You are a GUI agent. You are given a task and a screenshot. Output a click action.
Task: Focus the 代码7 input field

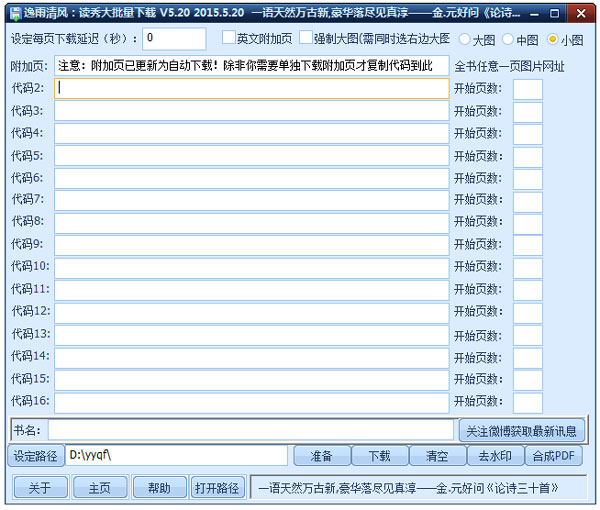pyautogui.click(x=251, y=200)
